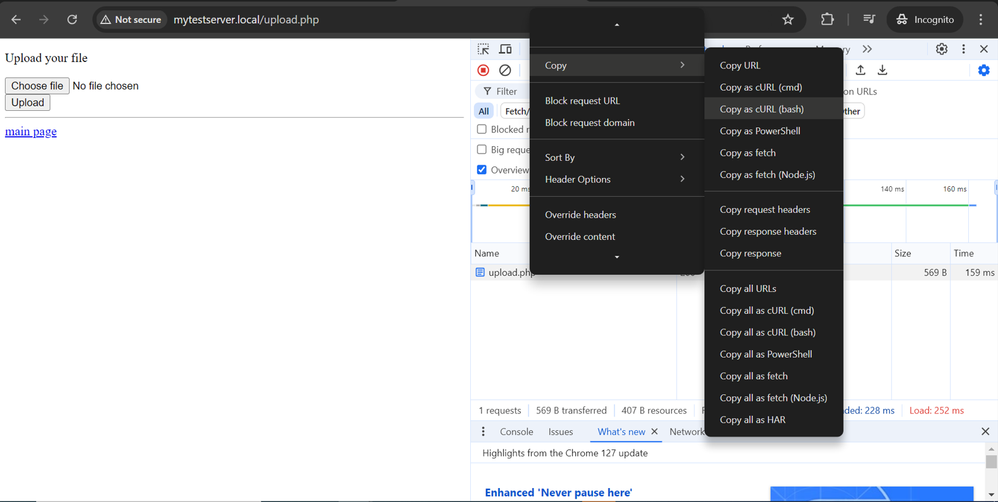
Task: Enable the Blocked response cookies checkbox
Action: (x=482, y=129)
